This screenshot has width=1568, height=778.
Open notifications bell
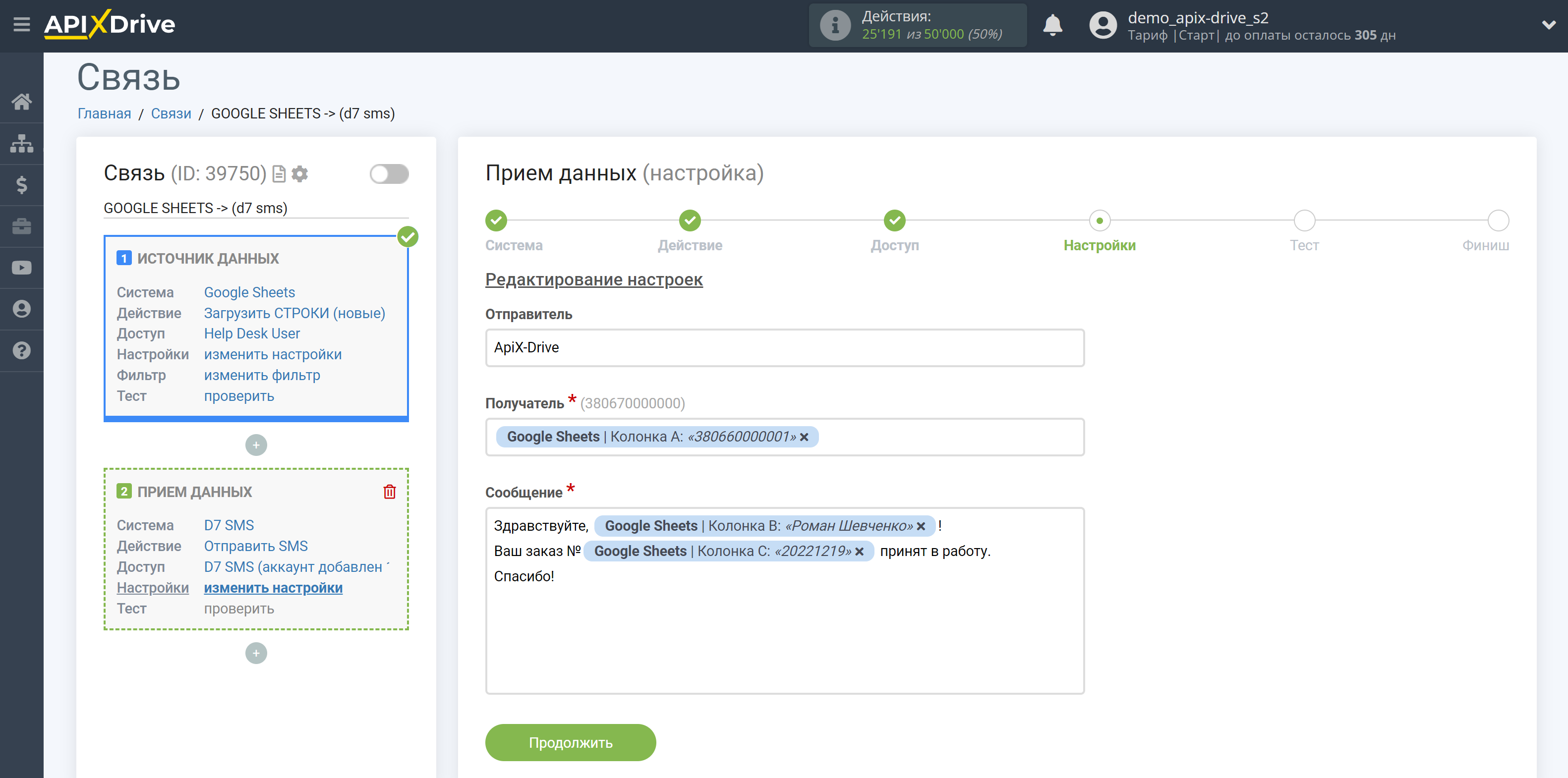(1052, 26)
